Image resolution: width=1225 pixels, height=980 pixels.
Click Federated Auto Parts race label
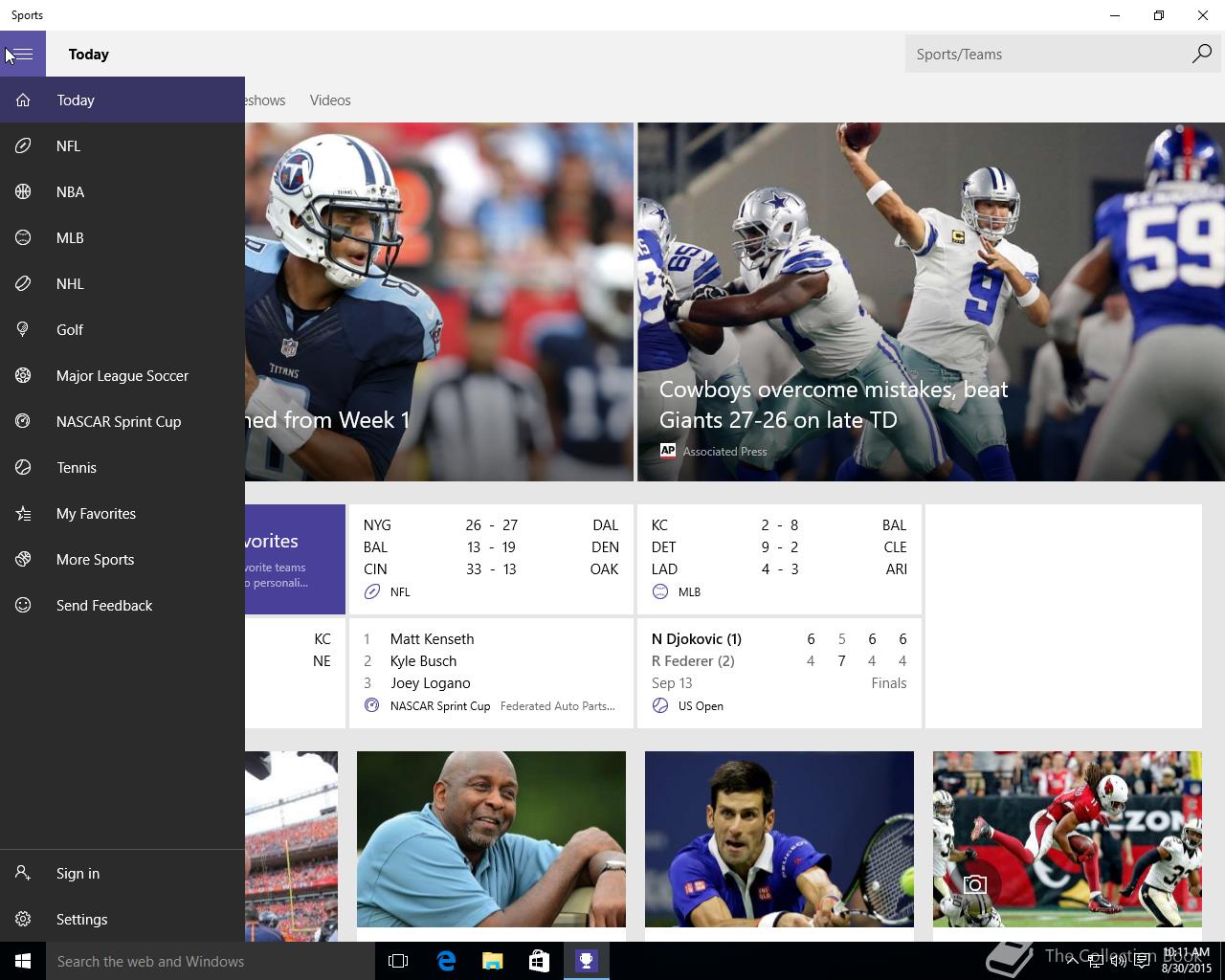point(557,706)
